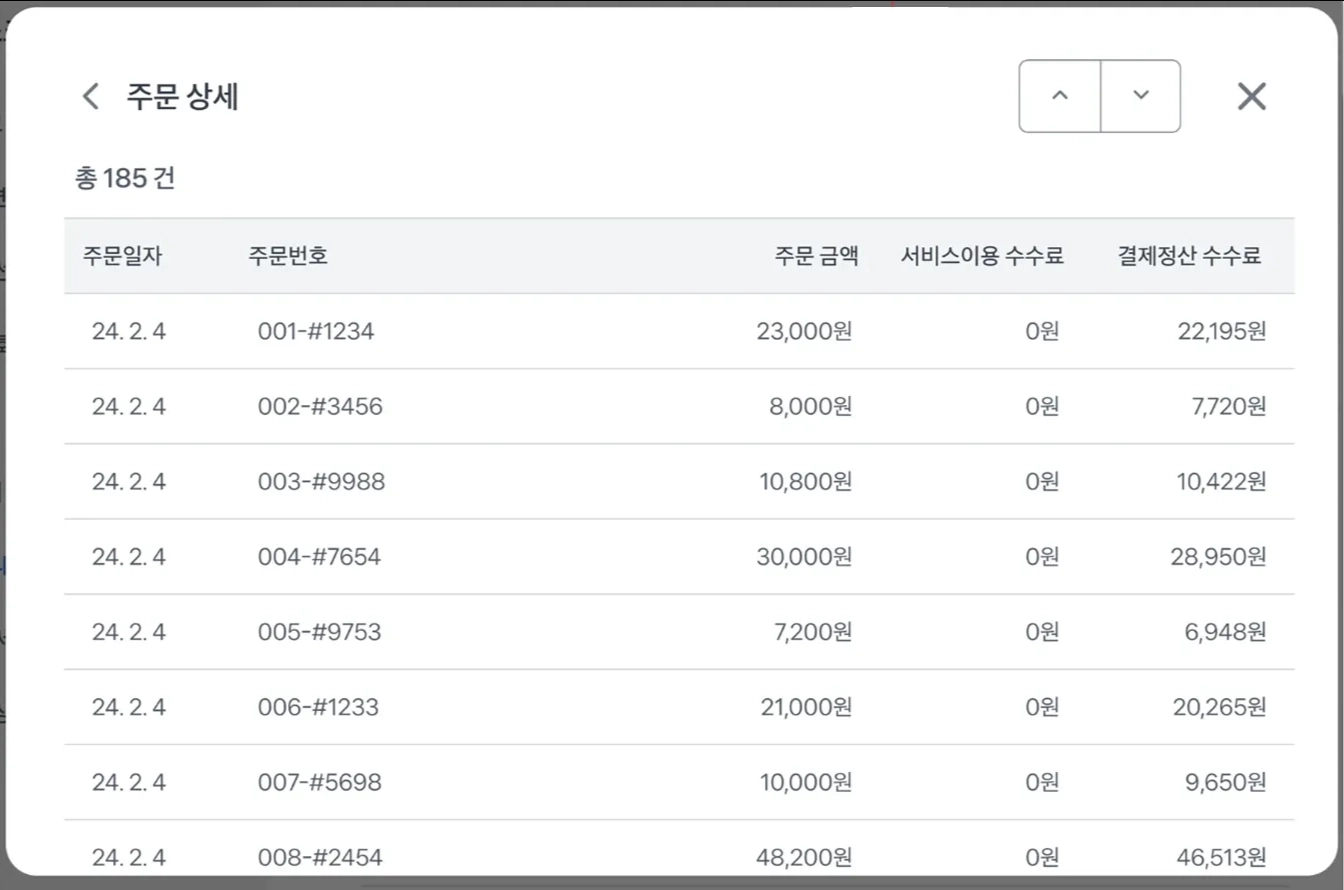Click the 서비스이용 수수료 column header
Screen dimensions: 1344x890
point(982,256)
